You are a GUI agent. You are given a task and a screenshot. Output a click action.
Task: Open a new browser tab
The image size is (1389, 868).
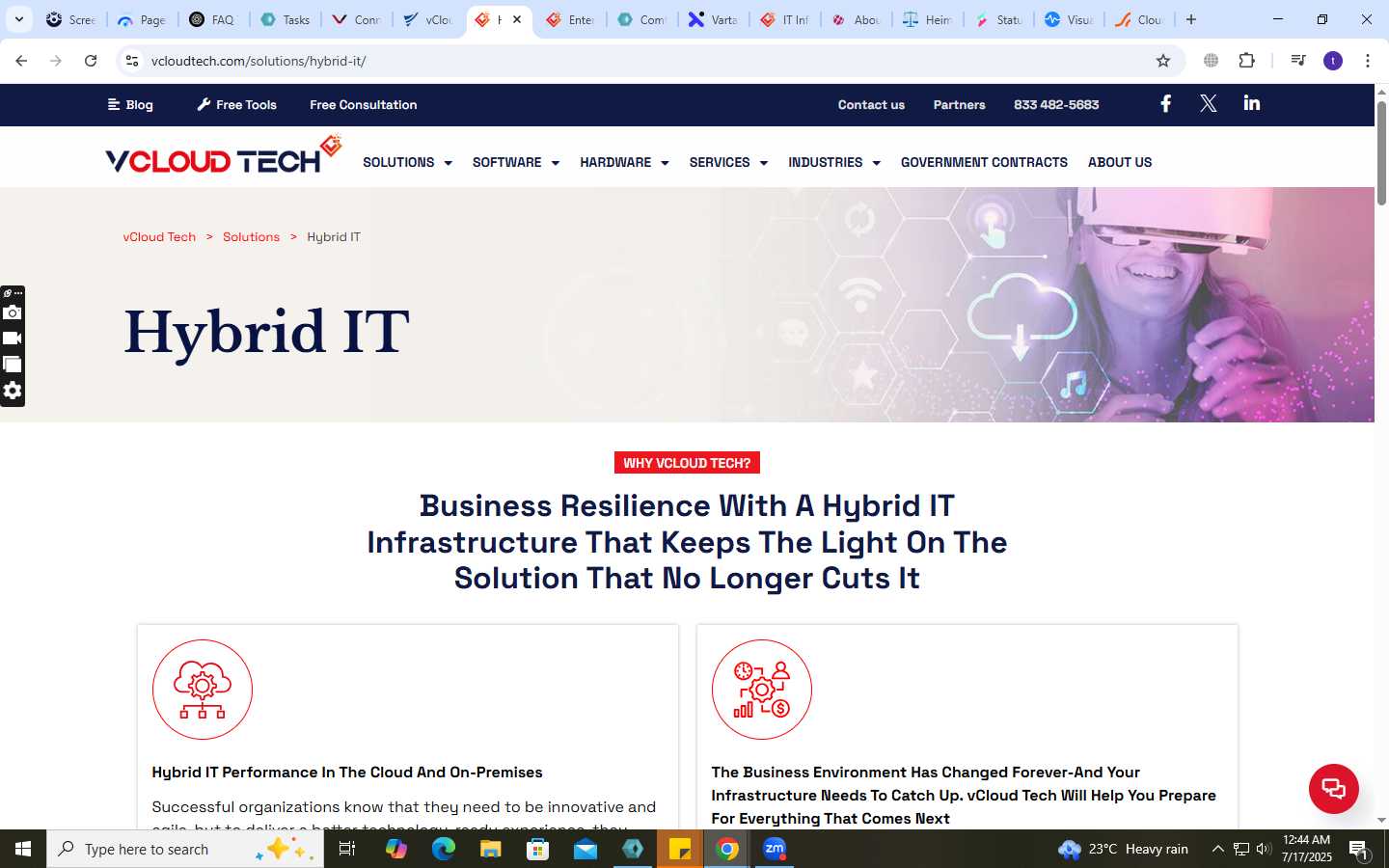click(x=1191, y=19)
